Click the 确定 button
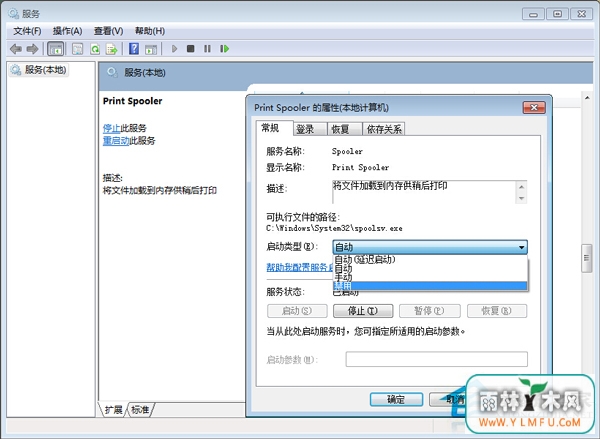600x439 pixels. 396,400
